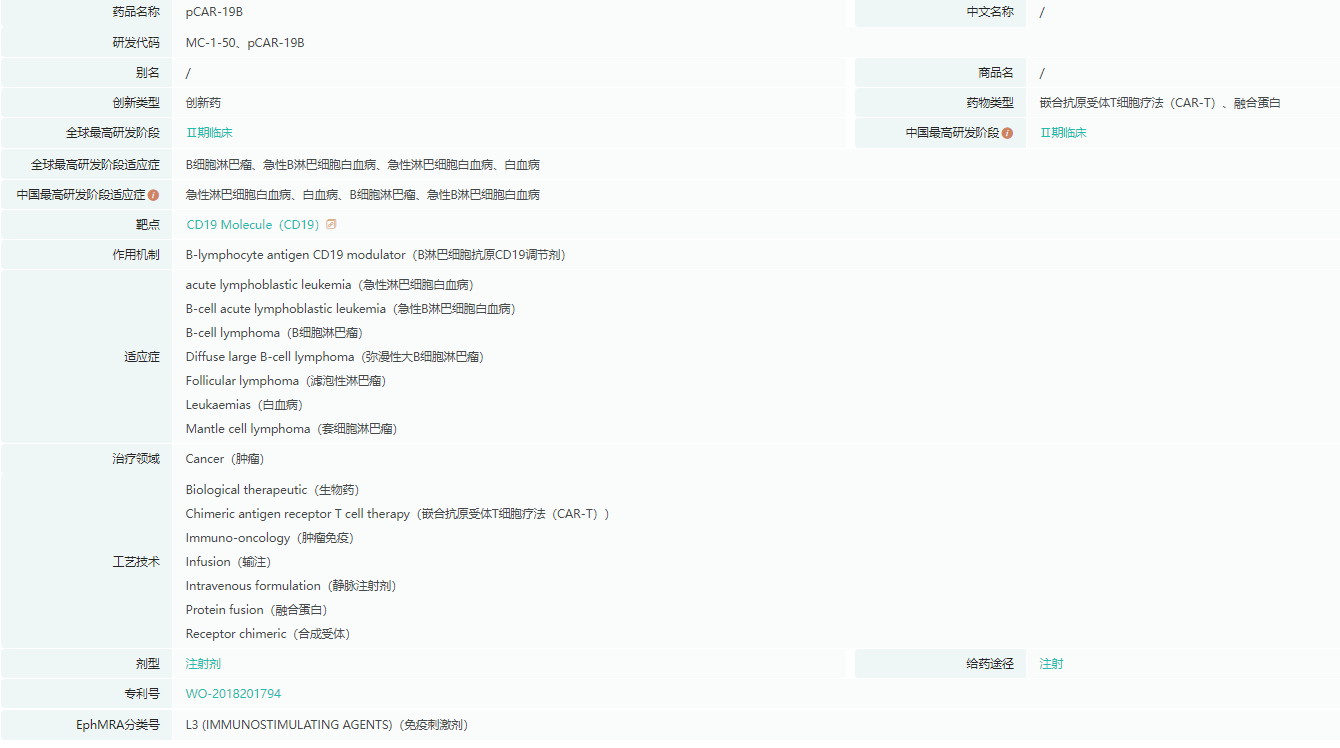Click info icon beside 中国最高研发阶段 label
Viewport: 1340px width, 748px height.
pyautogui.click(x=1007, y=133)
